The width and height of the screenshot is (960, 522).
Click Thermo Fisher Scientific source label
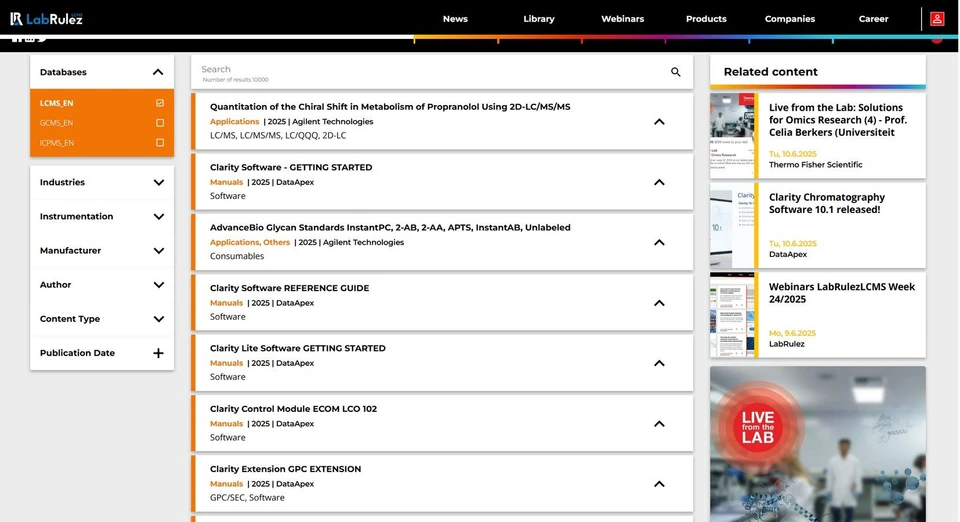click(816, 165)
